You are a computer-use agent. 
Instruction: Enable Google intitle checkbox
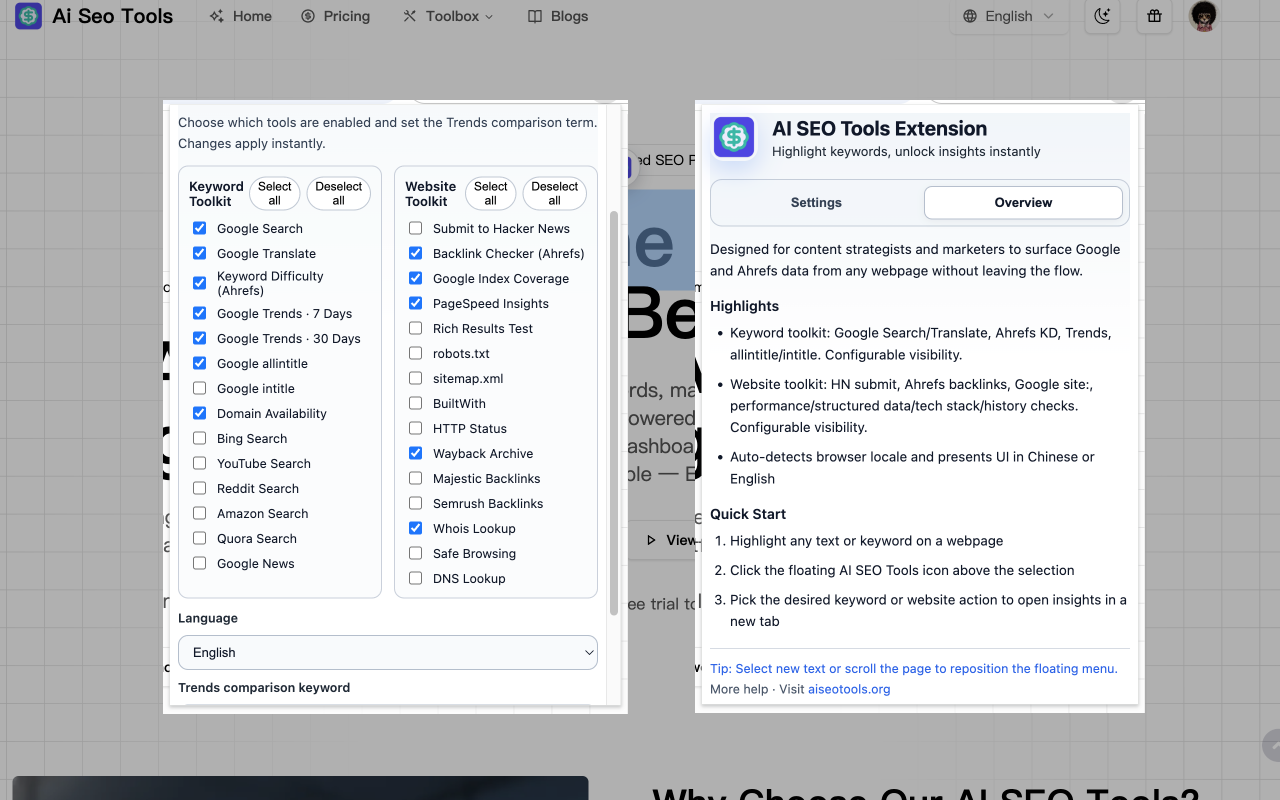[200, 388]
